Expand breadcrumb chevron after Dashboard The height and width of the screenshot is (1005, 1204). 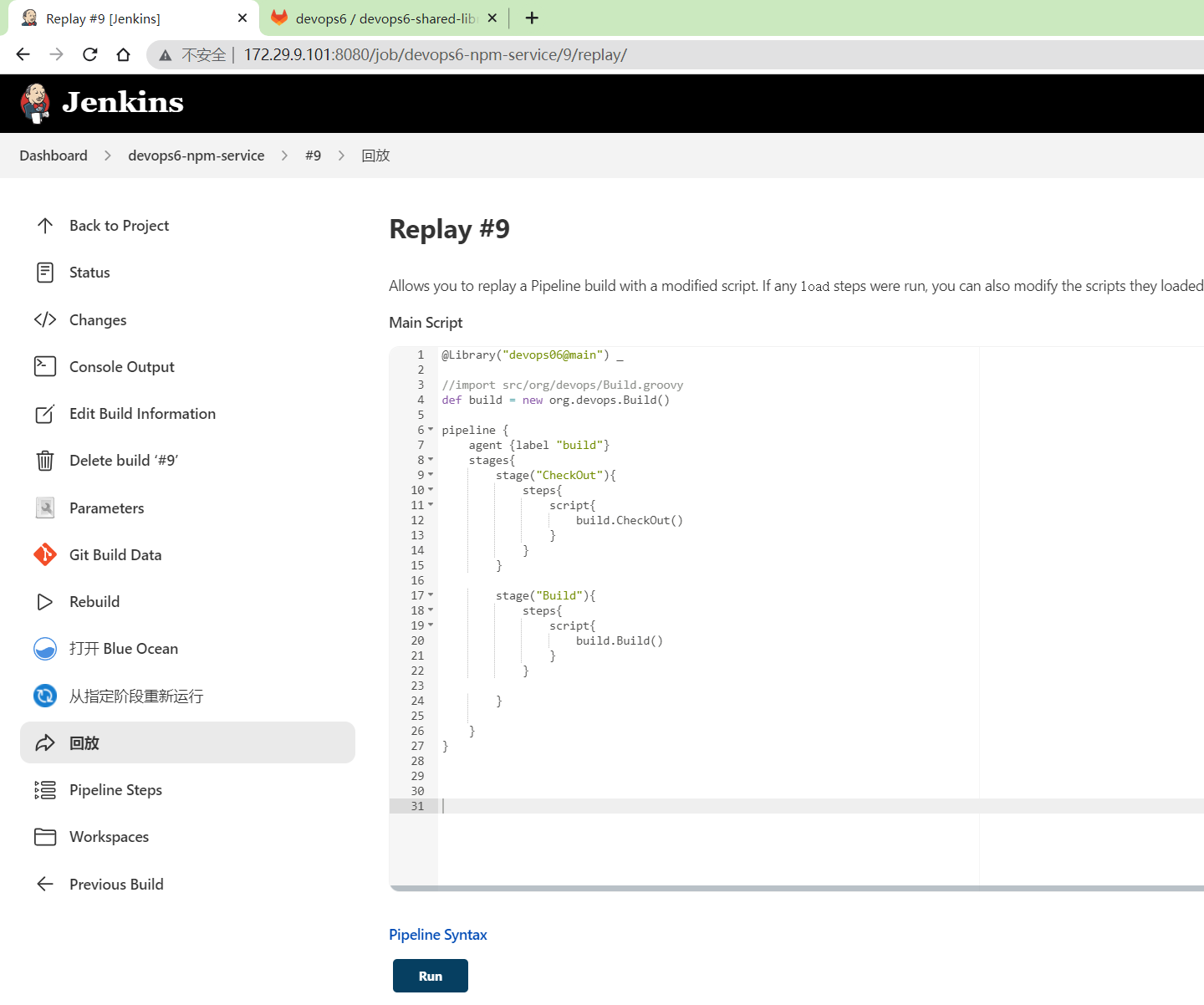[107, 156]
